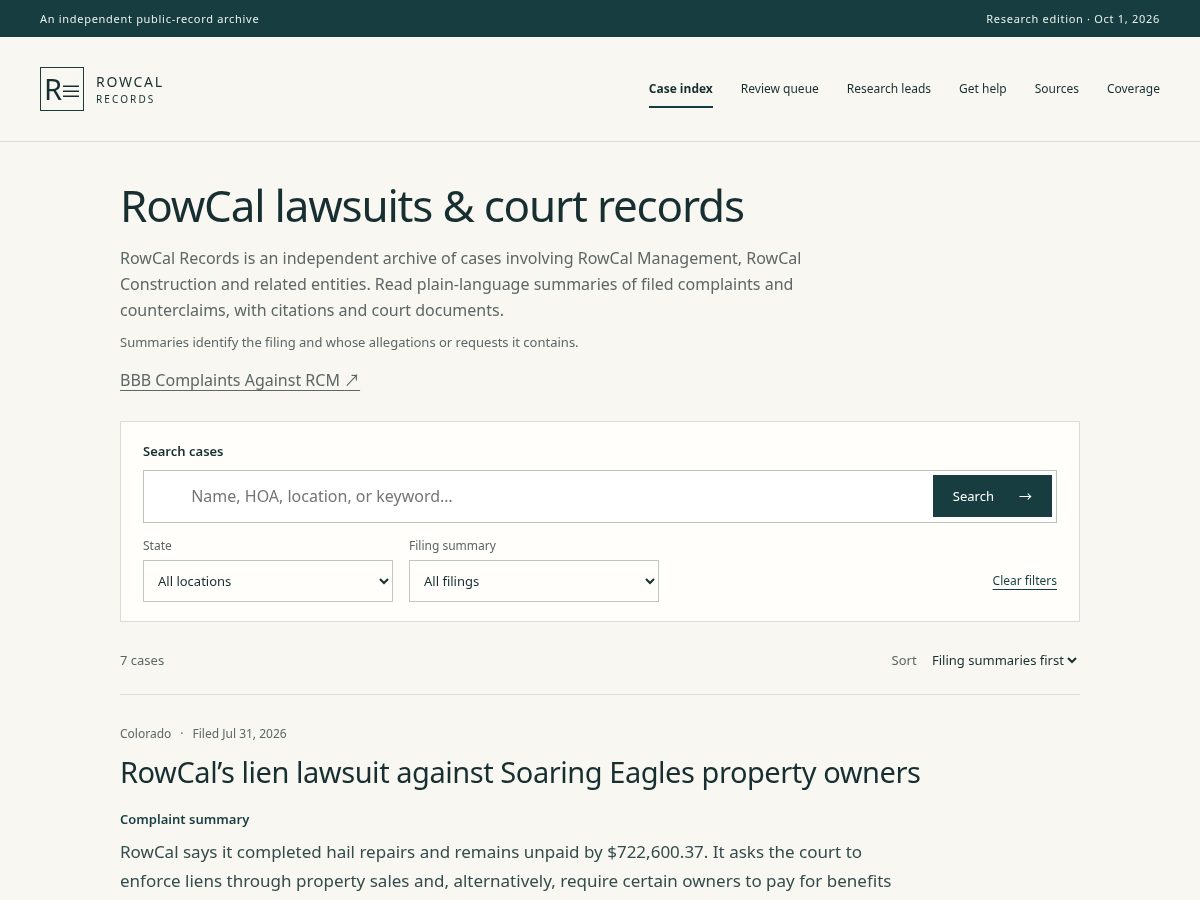This screenshot has height=900, width=1200.
Task: Select the "Complaint summary" label
Action: [x=185, y=819]
